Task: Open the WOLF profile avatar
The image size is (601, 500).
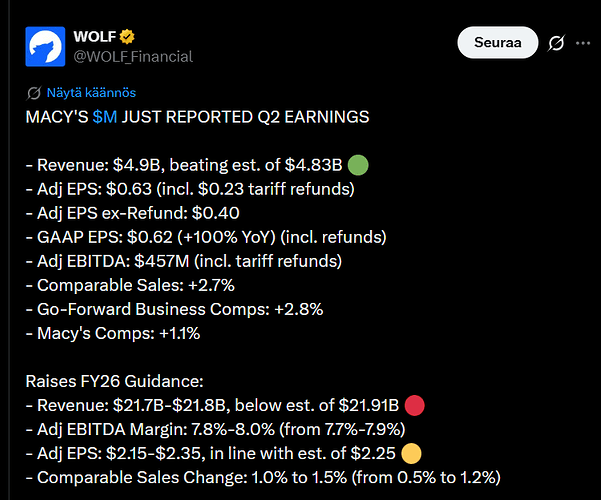Action: tap(45, 46)
